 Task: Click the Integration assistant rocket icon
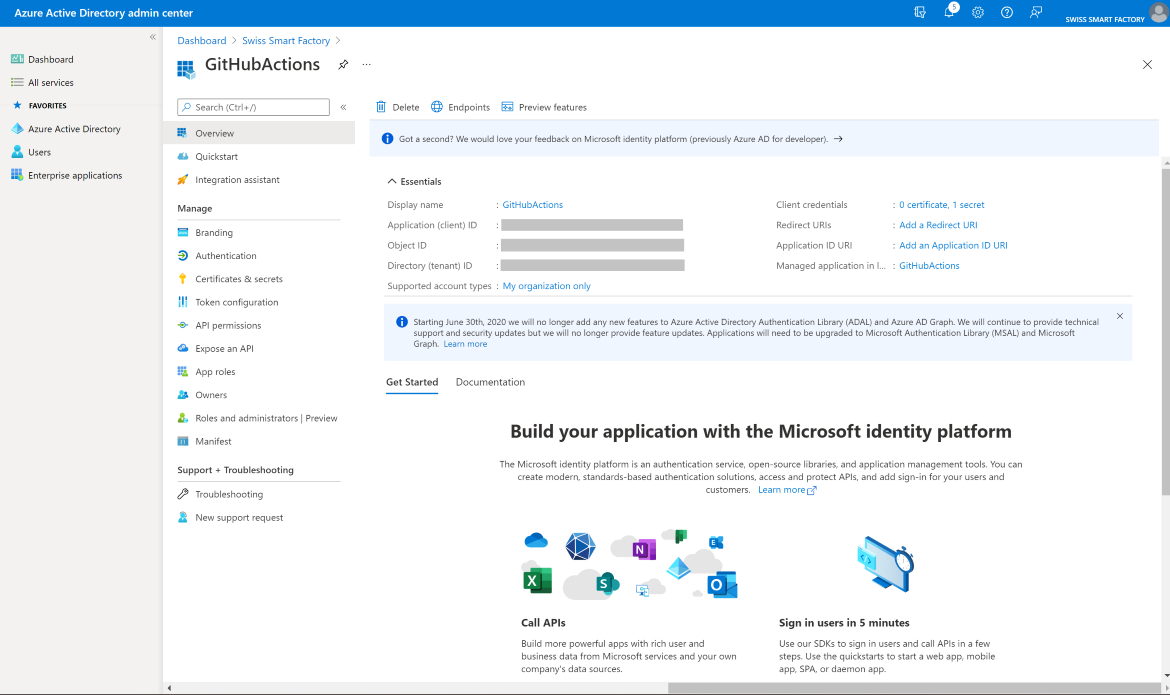coord(183,179)
